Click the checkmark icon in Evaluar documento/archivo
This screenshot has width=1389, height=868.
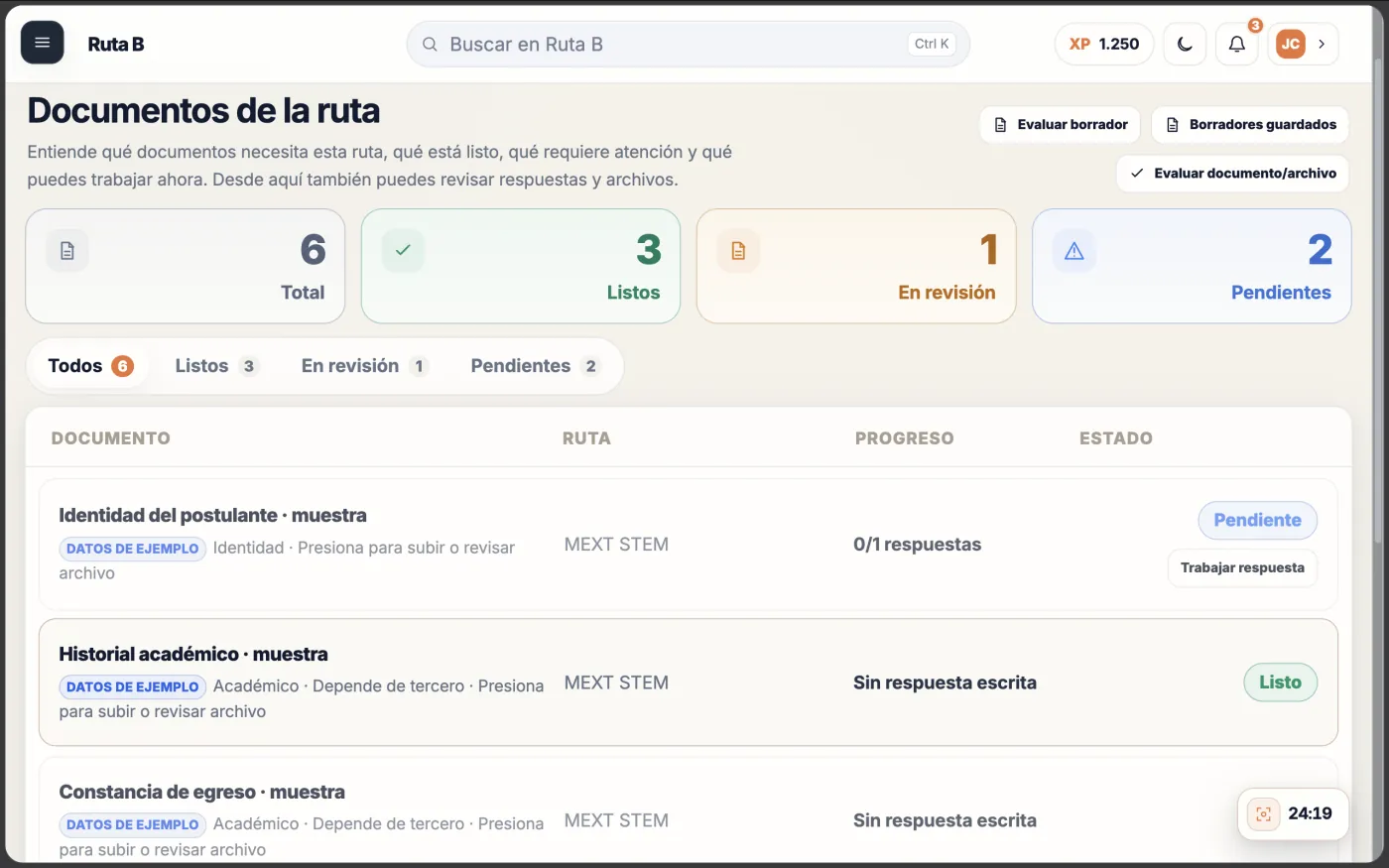pos(1137,174)
